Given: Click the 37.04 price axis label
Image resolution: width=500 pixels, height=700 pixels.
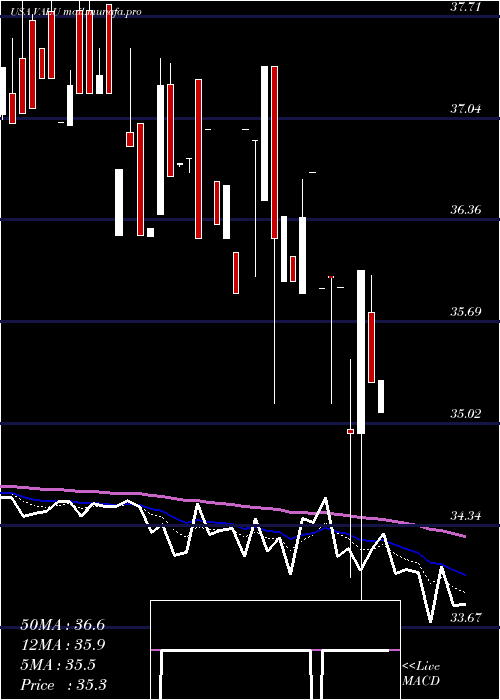Looking at the screenshot, I should tap(466, 108).
